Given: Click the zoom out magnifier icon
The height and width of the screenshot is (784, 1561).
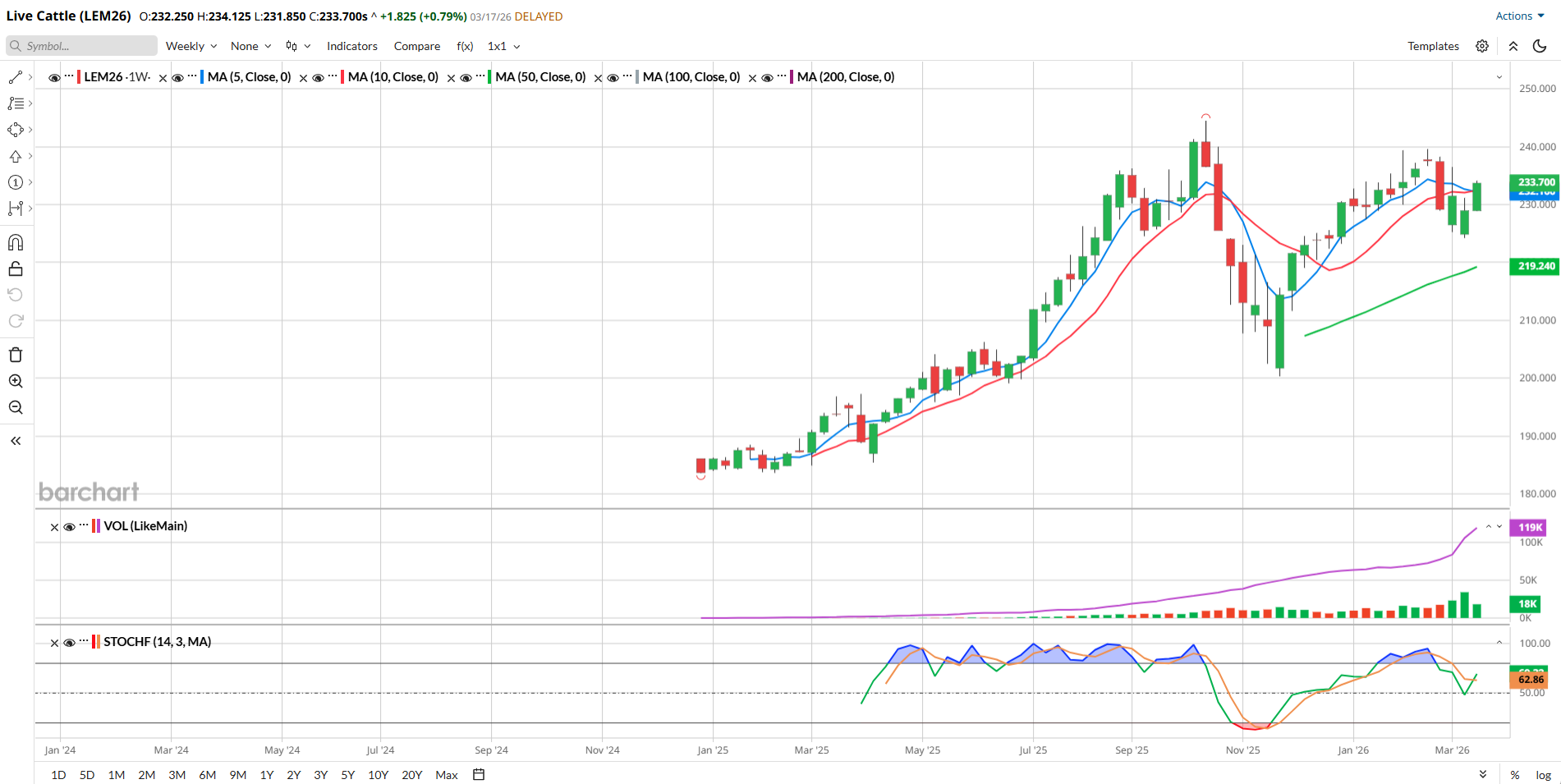Looking at the screenshot, I should pos(16,408).
